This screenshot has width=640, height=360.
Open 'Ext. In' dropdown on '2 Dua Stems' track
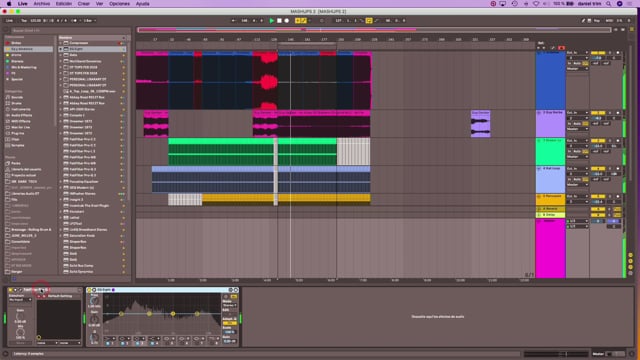pos(577,113)
